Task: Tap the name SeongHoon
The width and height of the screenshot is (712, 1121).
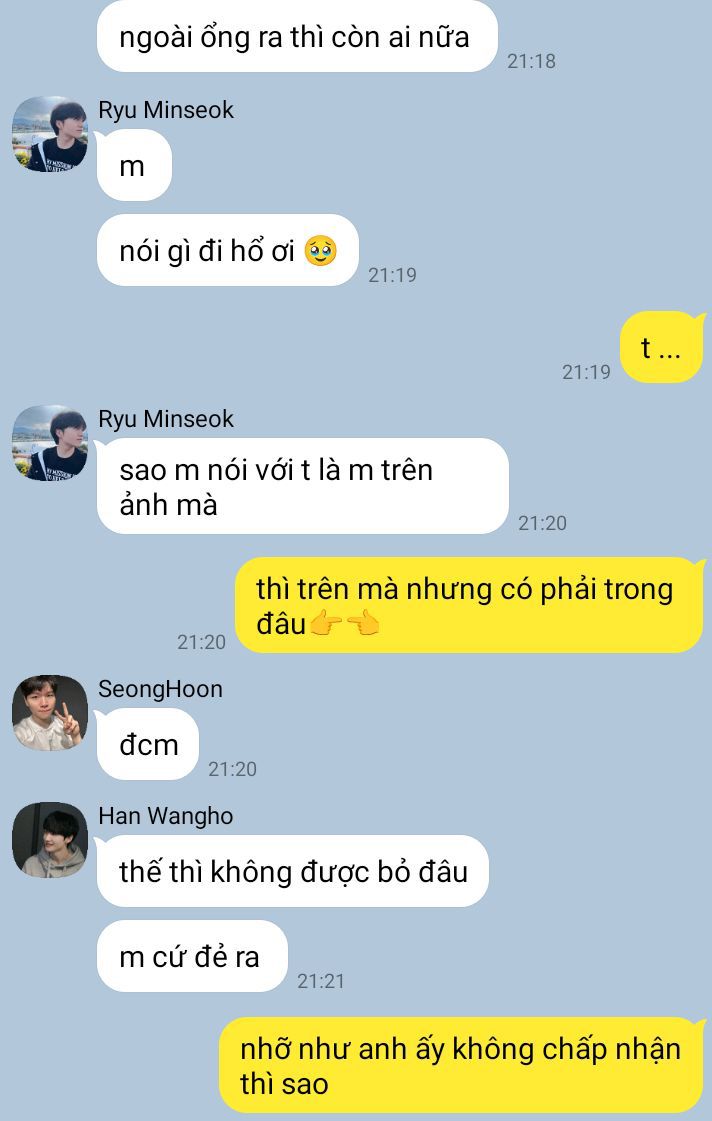Action: tap(160, 689)
